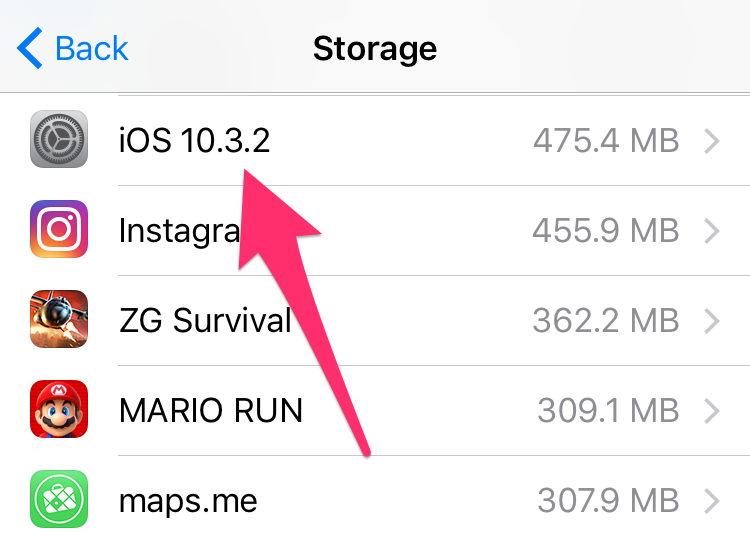Select the MARIO RUN label

(210, 410)
